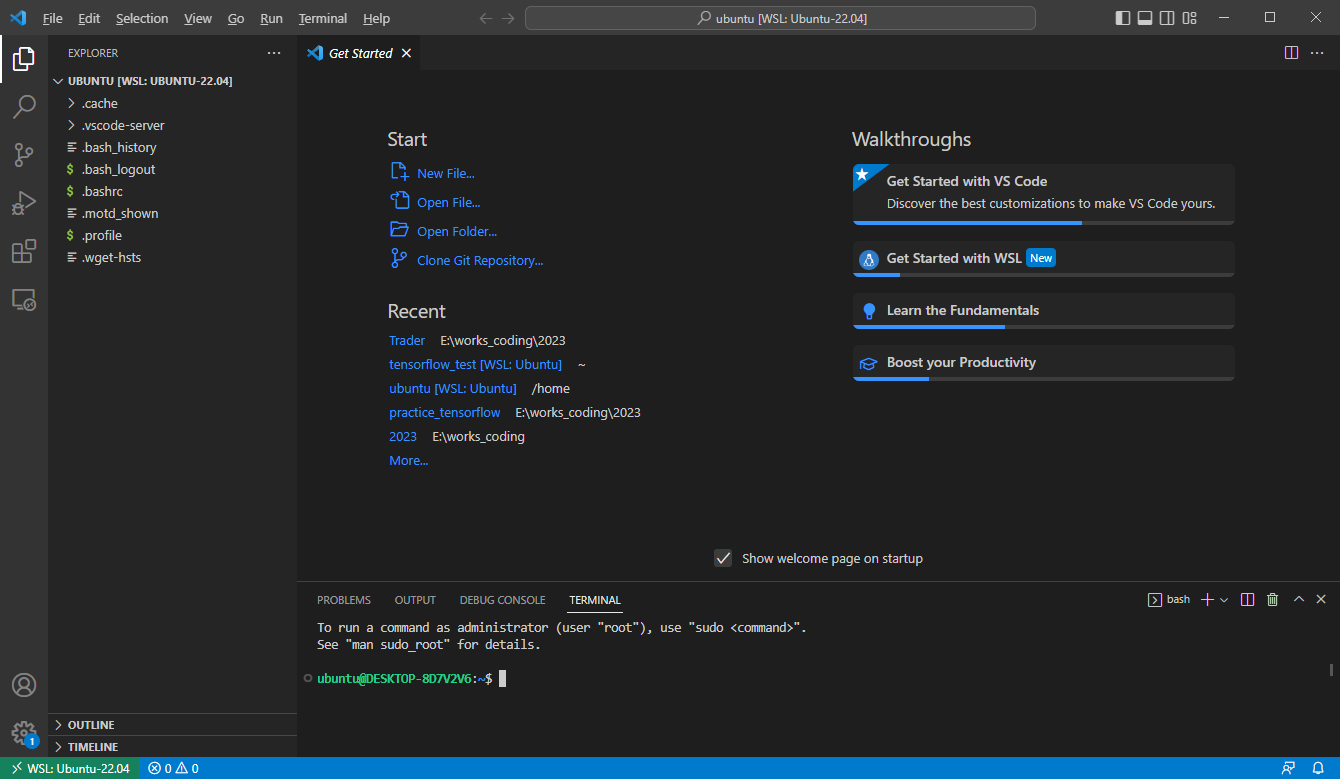Screen dimensions: 1340x779
Task: Open the Extensions view
Action: tap(24, 251)
